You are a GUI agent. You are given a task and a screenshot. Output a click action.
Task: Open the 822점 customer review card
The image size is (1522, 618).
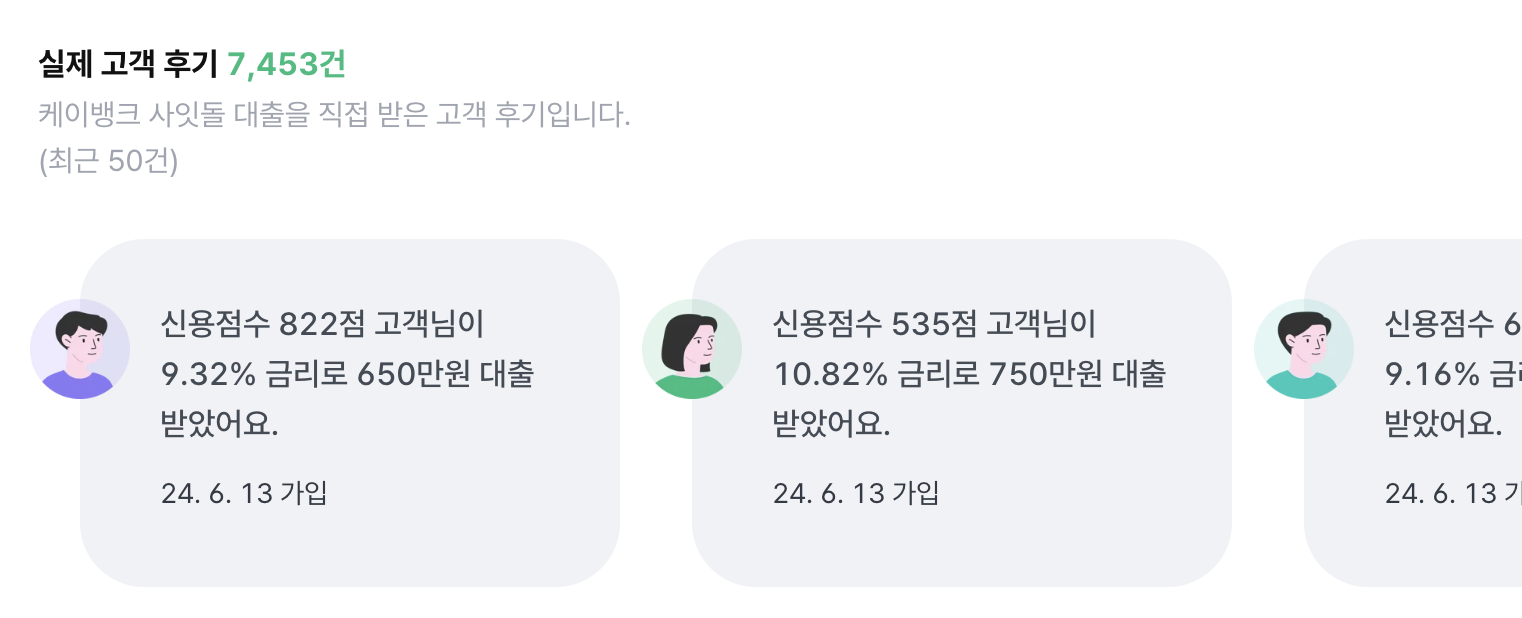(351, 410)
